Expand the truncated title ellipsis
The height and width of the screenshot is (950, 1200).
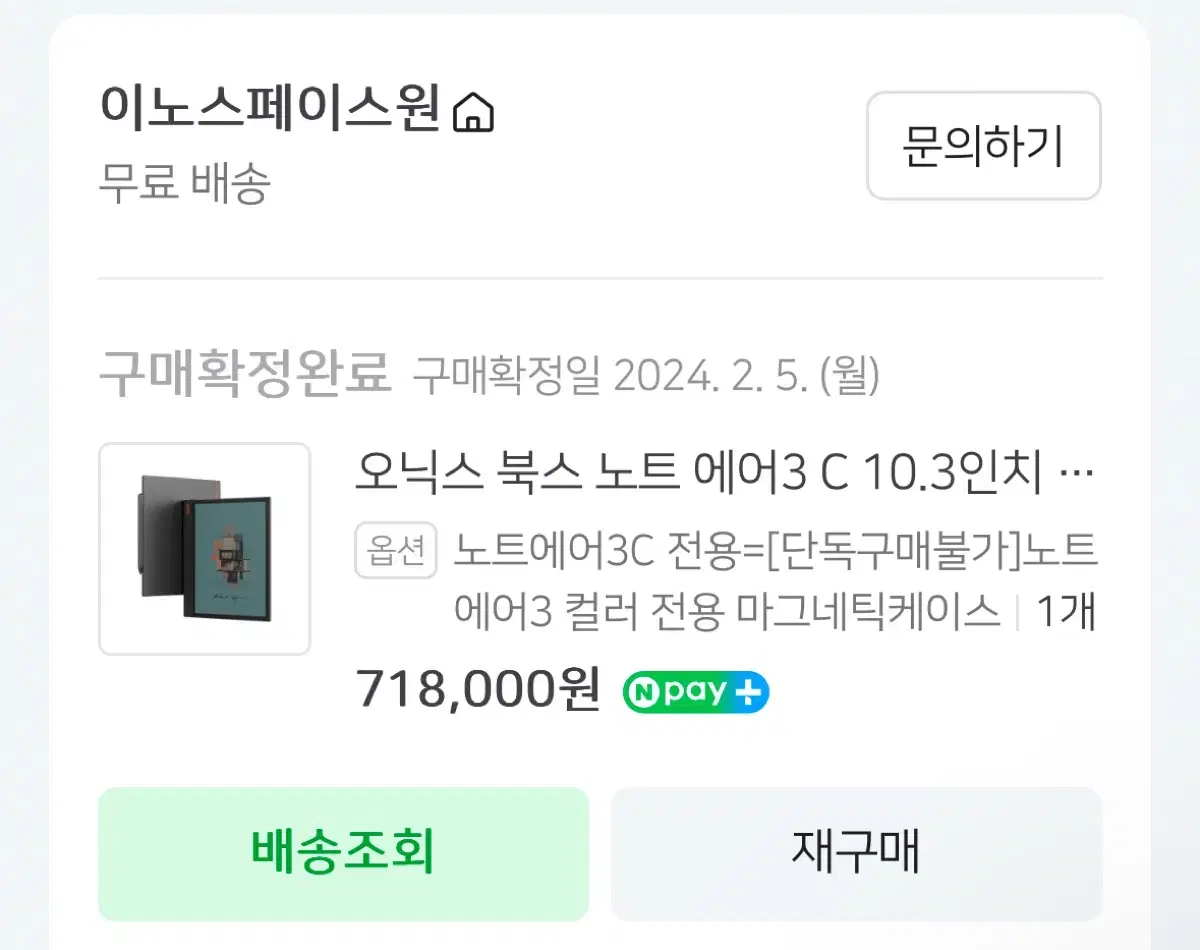pos(1075,472)
